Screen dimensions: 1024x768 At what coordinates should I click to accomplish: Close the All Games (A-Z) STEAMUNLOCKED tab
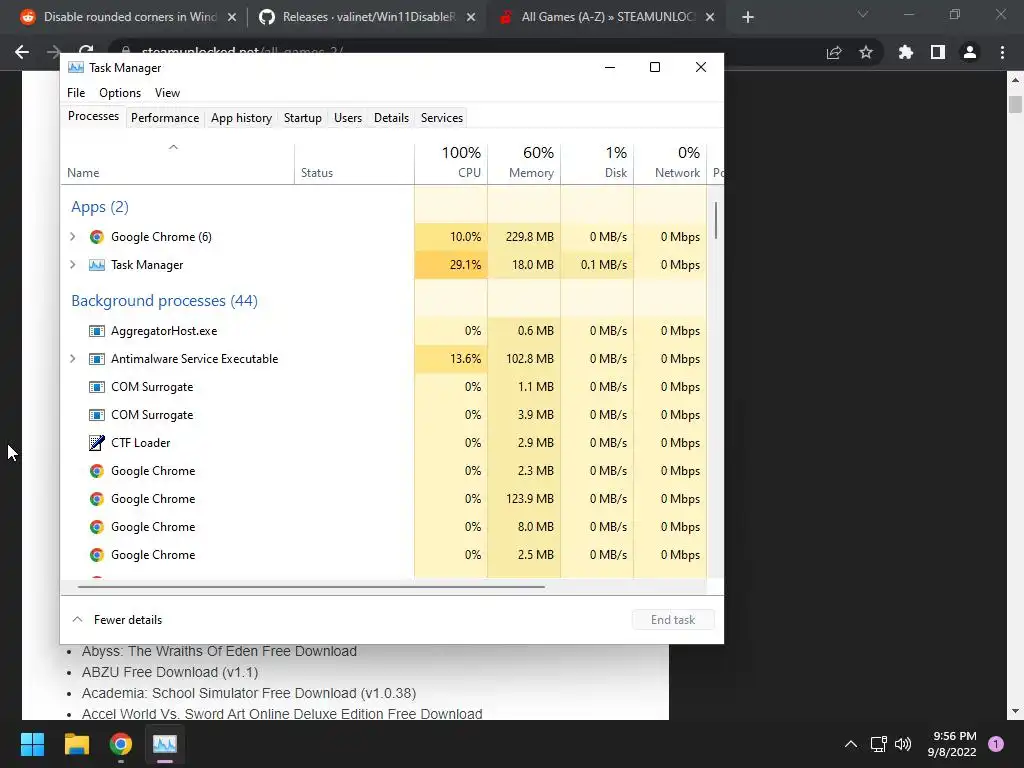[x=710, y=17]
